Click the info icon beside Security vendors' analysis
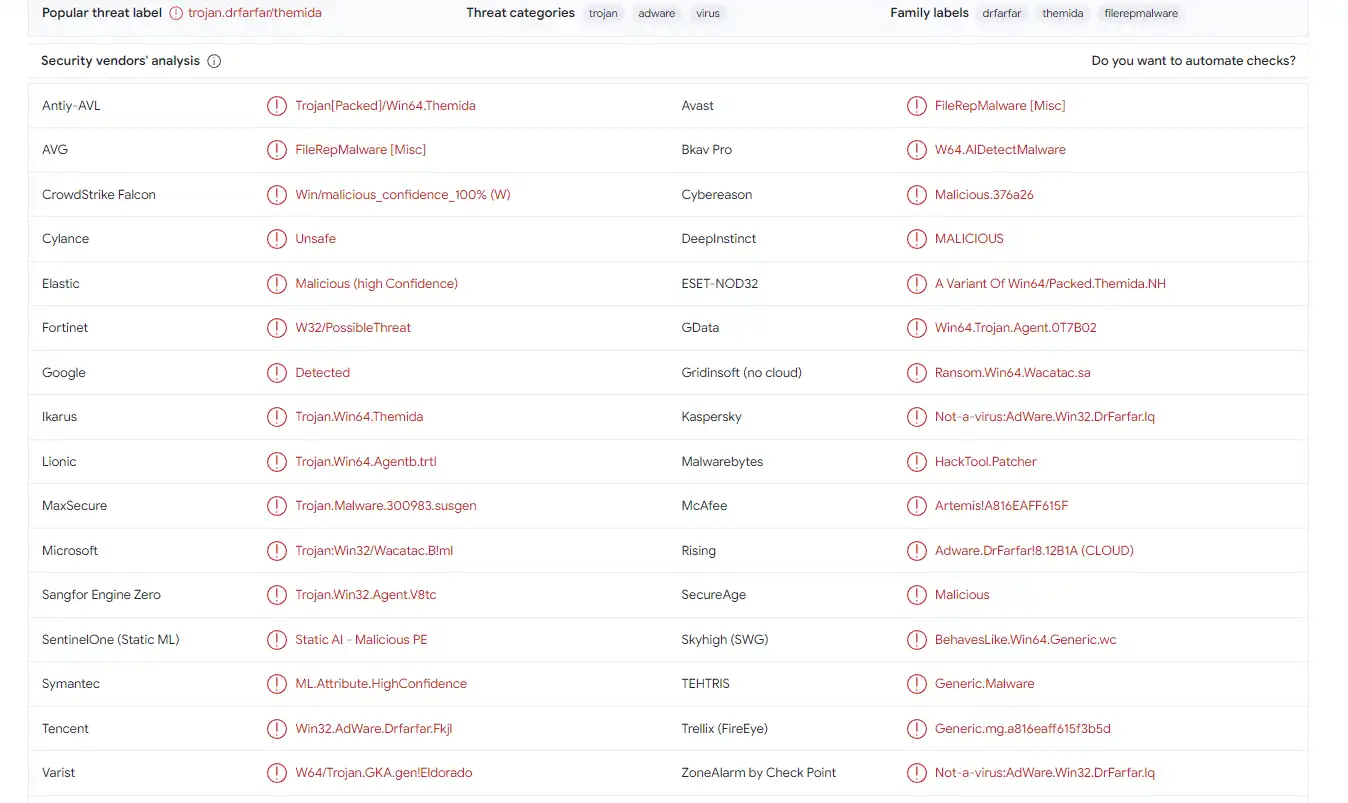Image resolution: width=1348 pixels, height=803 pixels. (214, 61)
